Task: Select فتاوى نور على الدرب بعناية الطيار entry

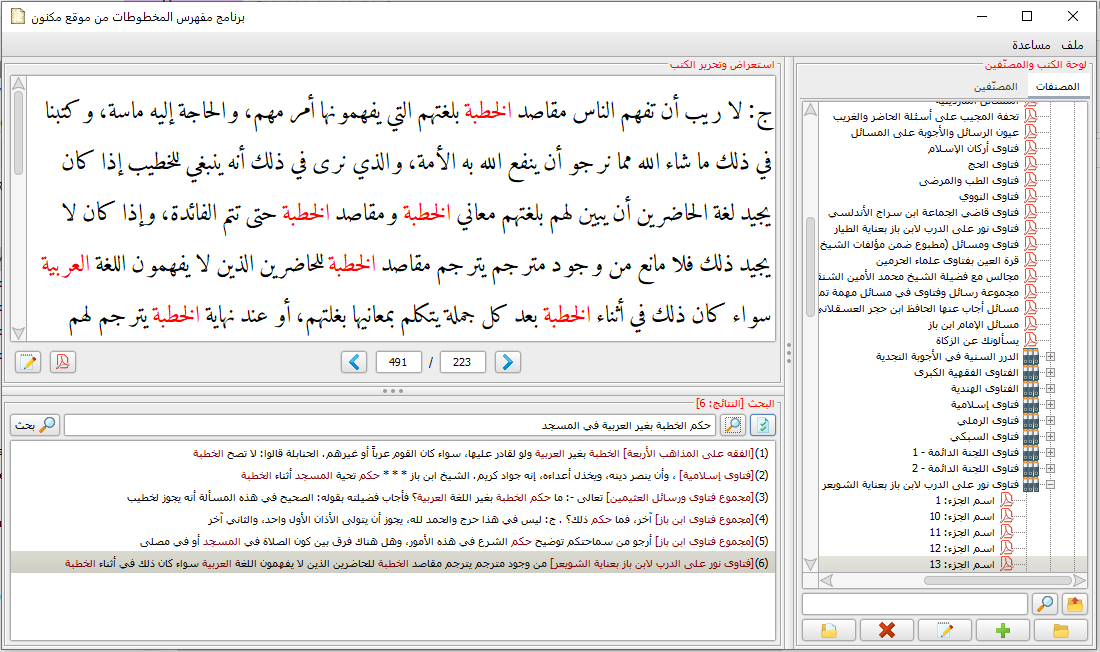Action: click(926, 229)
